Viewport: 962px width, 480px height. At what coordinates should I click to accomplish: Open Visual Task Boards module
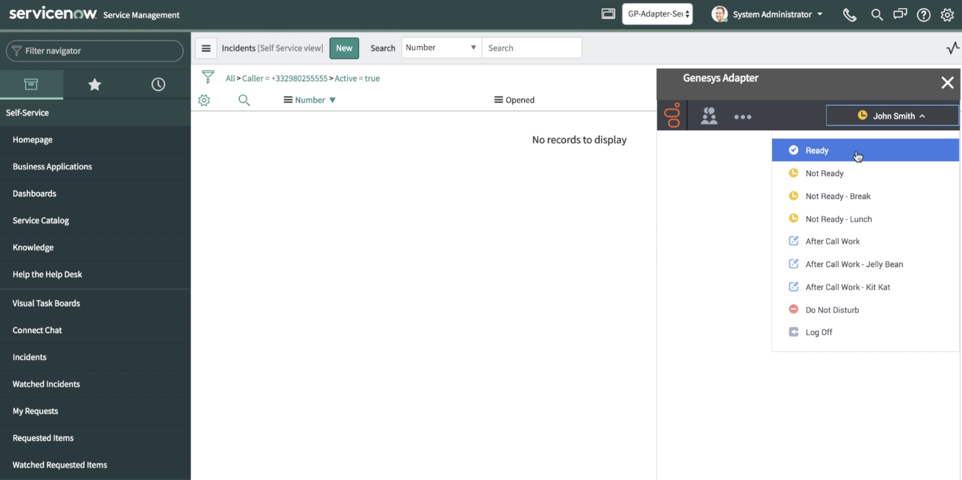click(x=46, y=303)
